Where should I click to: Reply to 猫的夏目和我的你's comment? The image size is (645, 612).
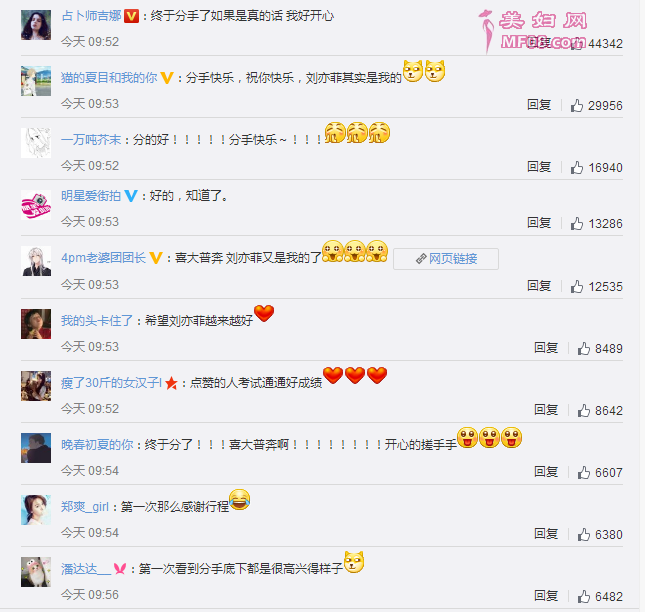point(539,105)
